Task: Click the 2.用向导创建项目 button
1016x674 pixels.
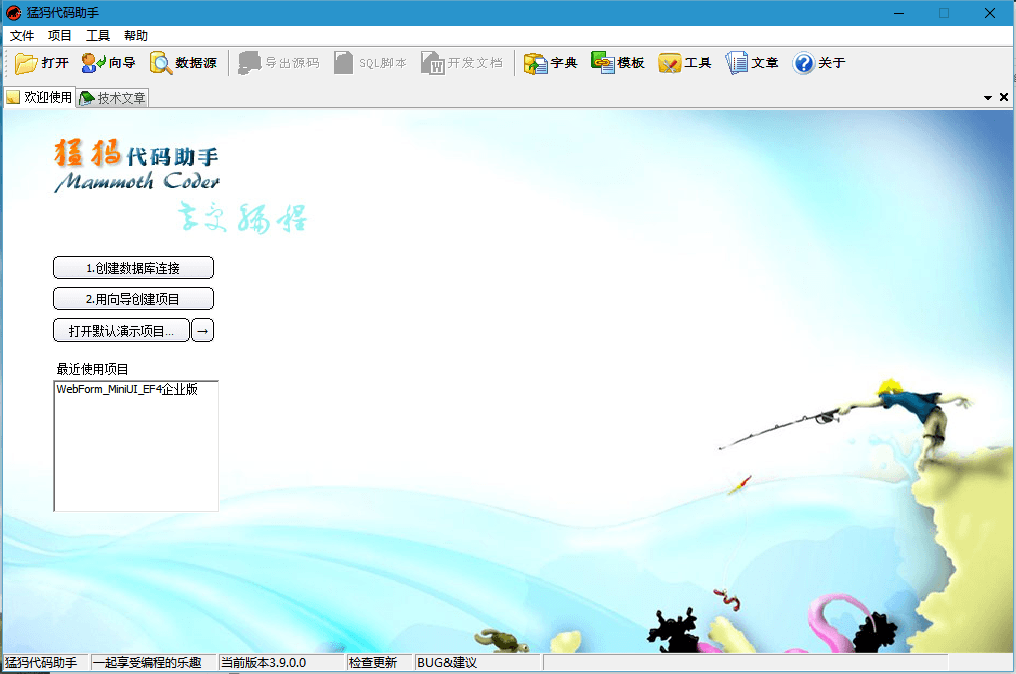Action: click(x=133, y=299)
